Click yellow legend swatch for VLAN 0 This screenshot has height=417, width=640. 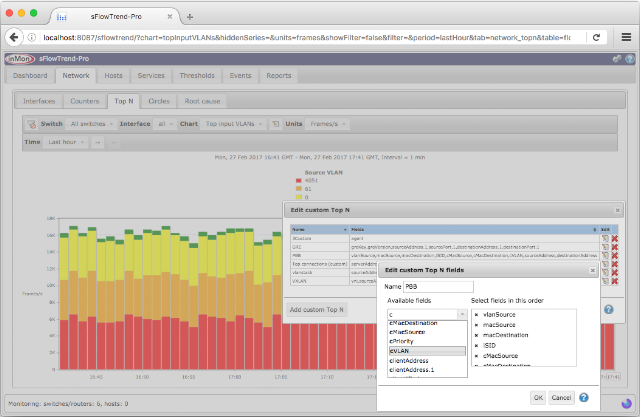click(299, 197)
